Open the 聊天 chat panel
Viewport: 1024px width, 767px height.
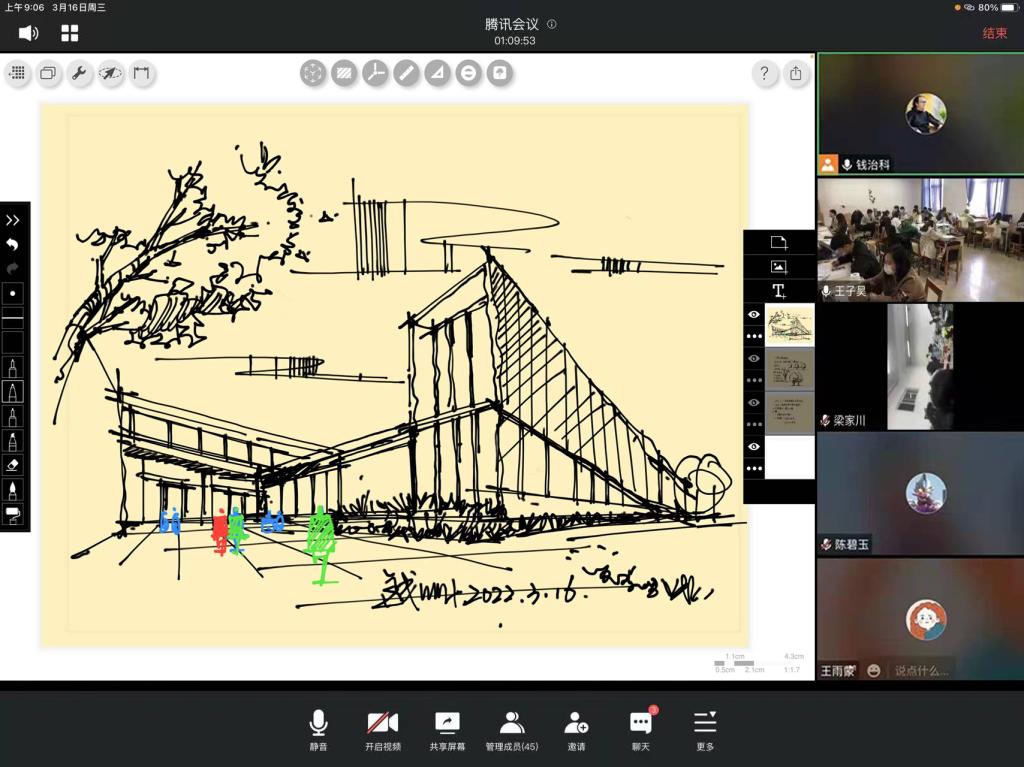(641, 731)
